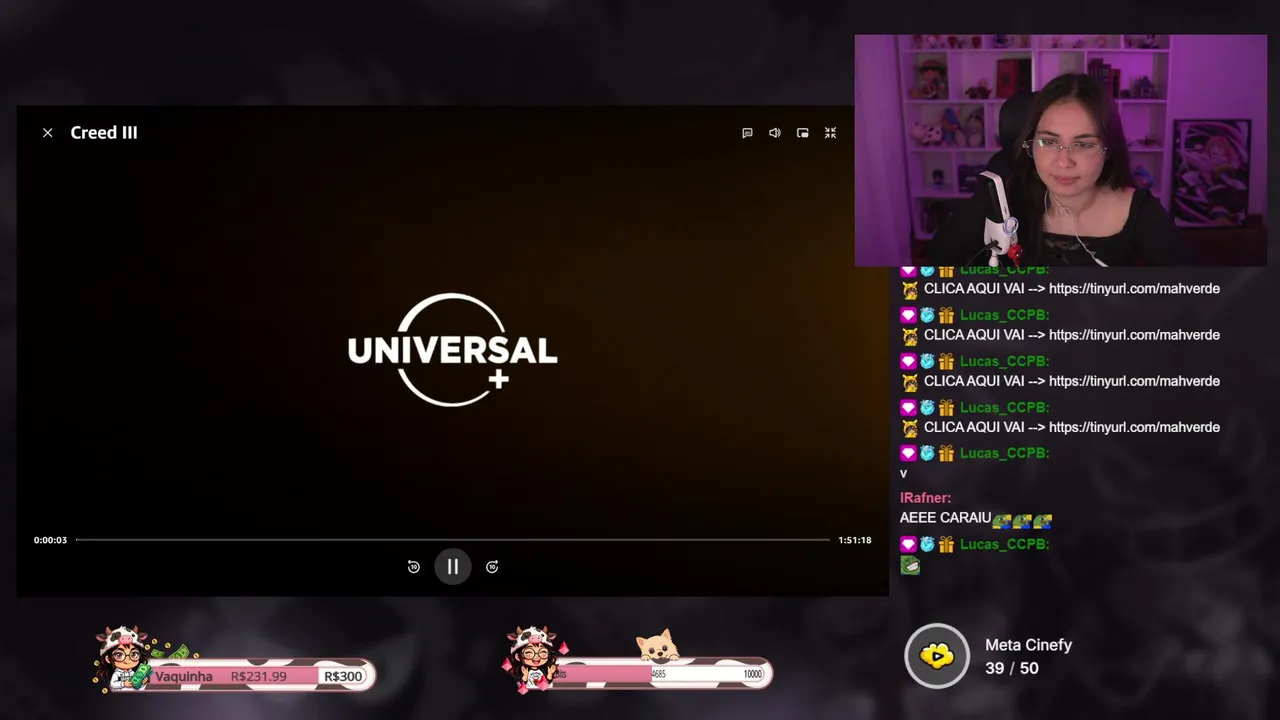Click the R$231.99 amount on Vaquinha bar
The width and height of the screenshot is (1280, 720).
click(x=258, y=677)
